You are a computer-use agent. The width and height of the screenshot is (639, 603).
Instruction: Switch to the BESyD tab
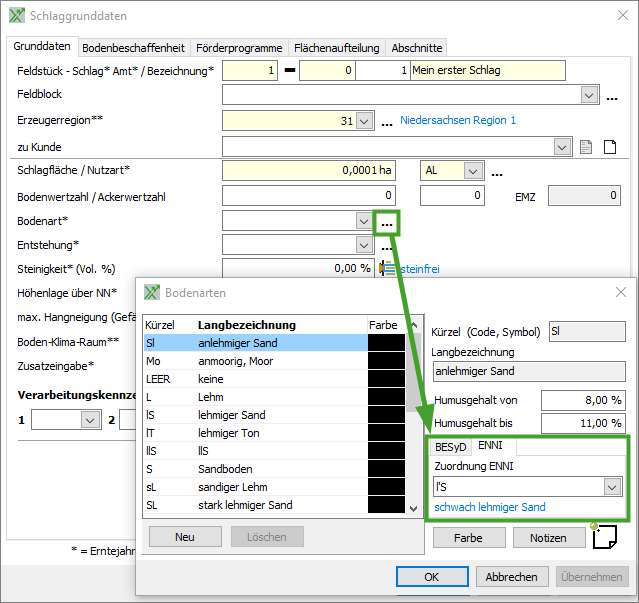point(450,446)
